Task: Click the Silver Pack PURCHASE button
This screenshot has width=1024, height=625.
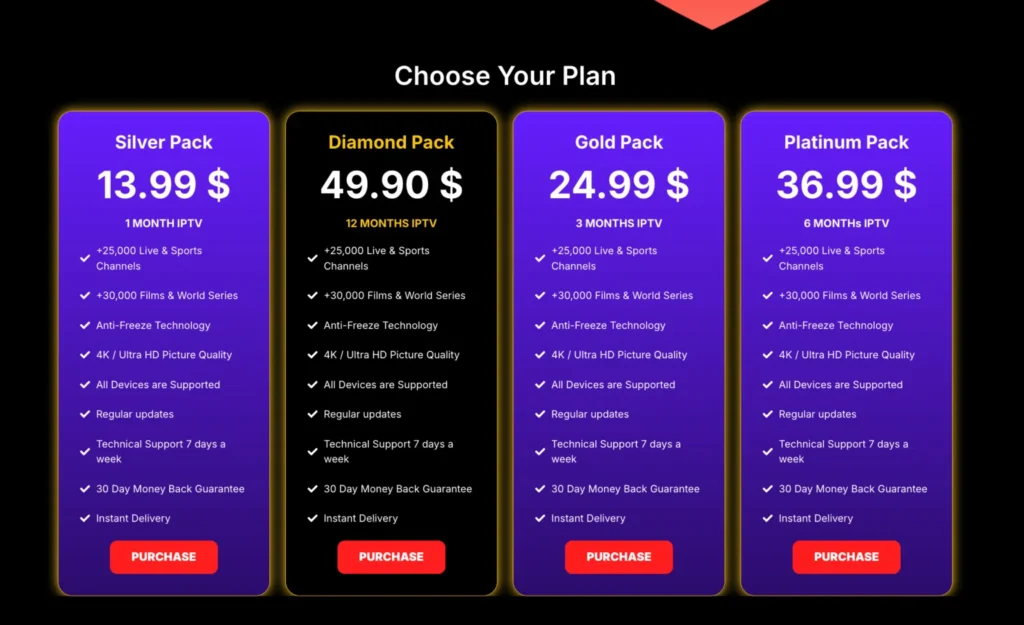Action: pos(163,556)
